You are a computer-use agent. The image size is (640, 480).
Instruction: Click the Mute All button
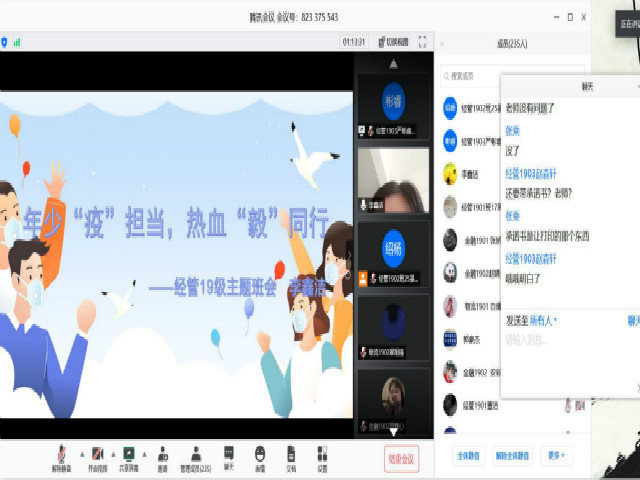click(469, 456)
